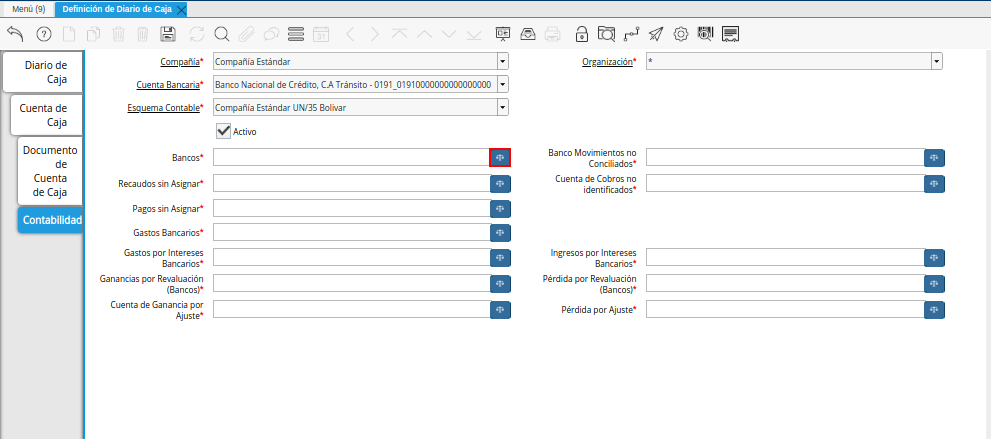Expand the Esquema Contable dropdown
Screen dimensions: 991x439
tap(502, 107)
